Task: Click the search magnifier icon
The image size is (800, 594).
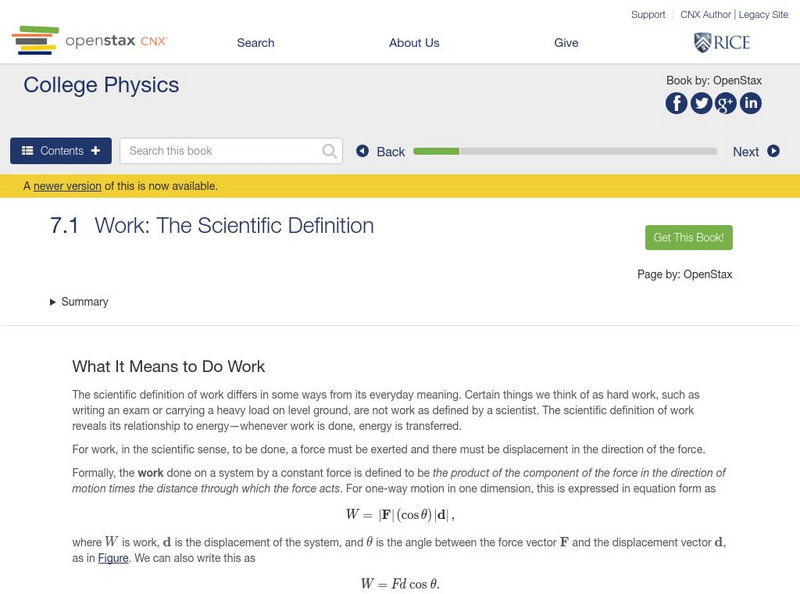Action: 330,151
